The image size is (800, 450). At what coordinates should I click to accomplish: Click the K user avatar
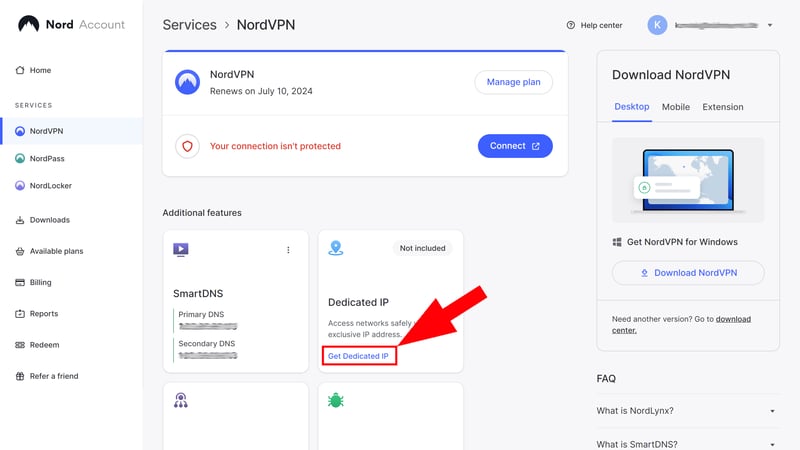tap(657, 24)
